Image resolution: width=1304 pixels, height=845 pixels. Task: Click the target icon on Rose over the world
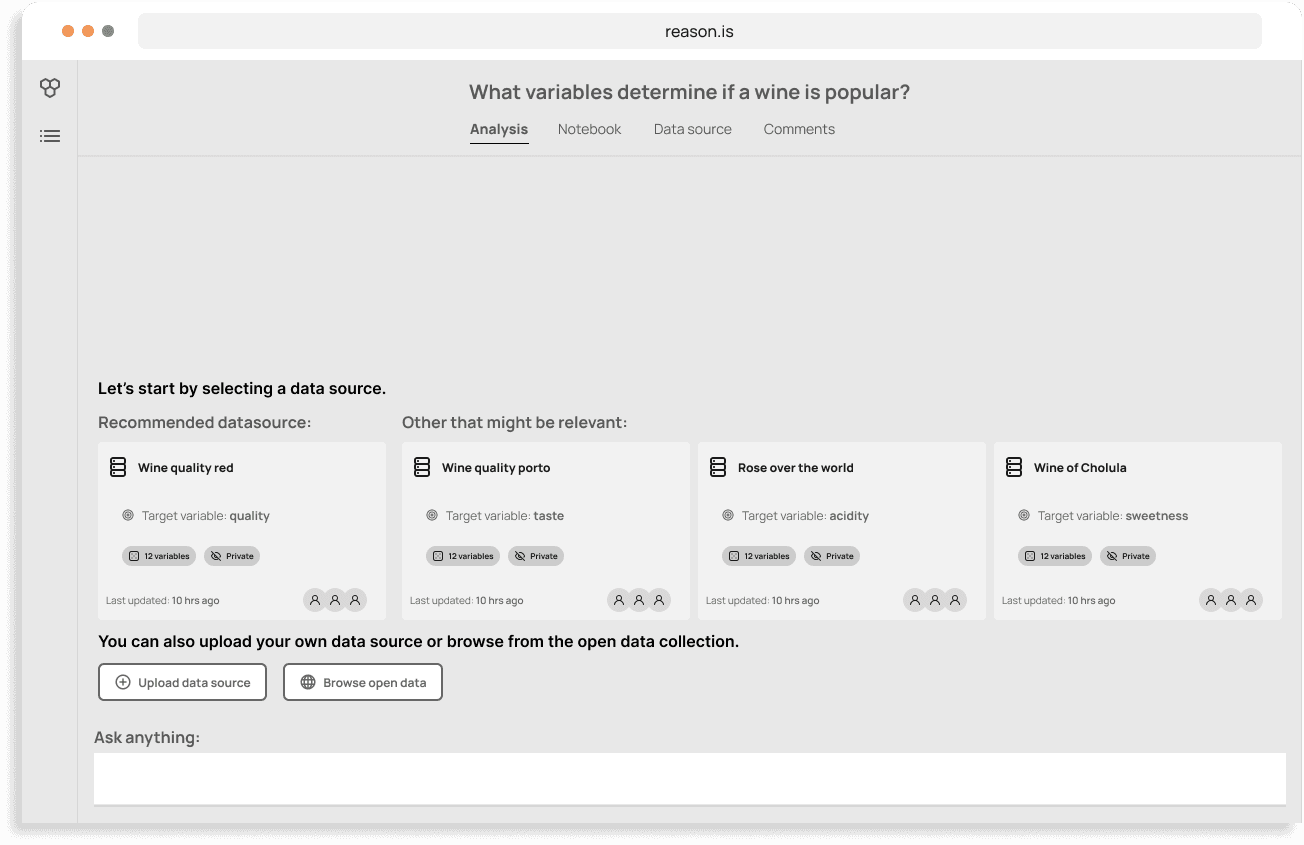point(728,515)
